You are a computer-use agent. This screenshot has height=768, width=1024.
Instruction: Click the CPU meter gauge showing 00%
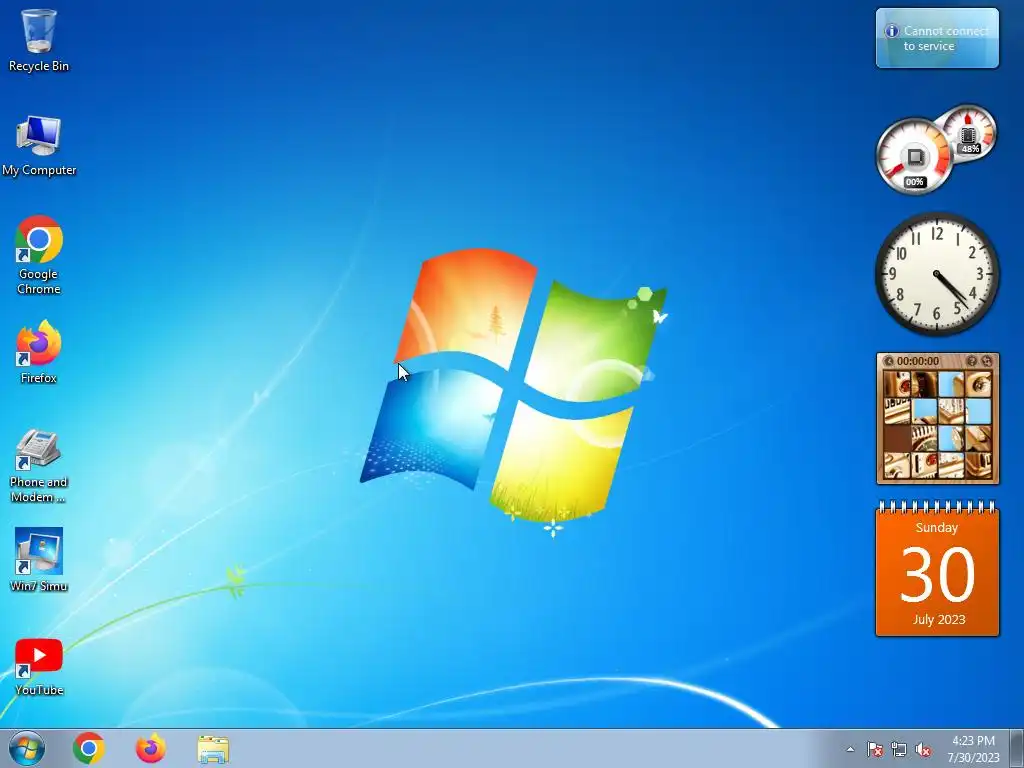[914, 157]
